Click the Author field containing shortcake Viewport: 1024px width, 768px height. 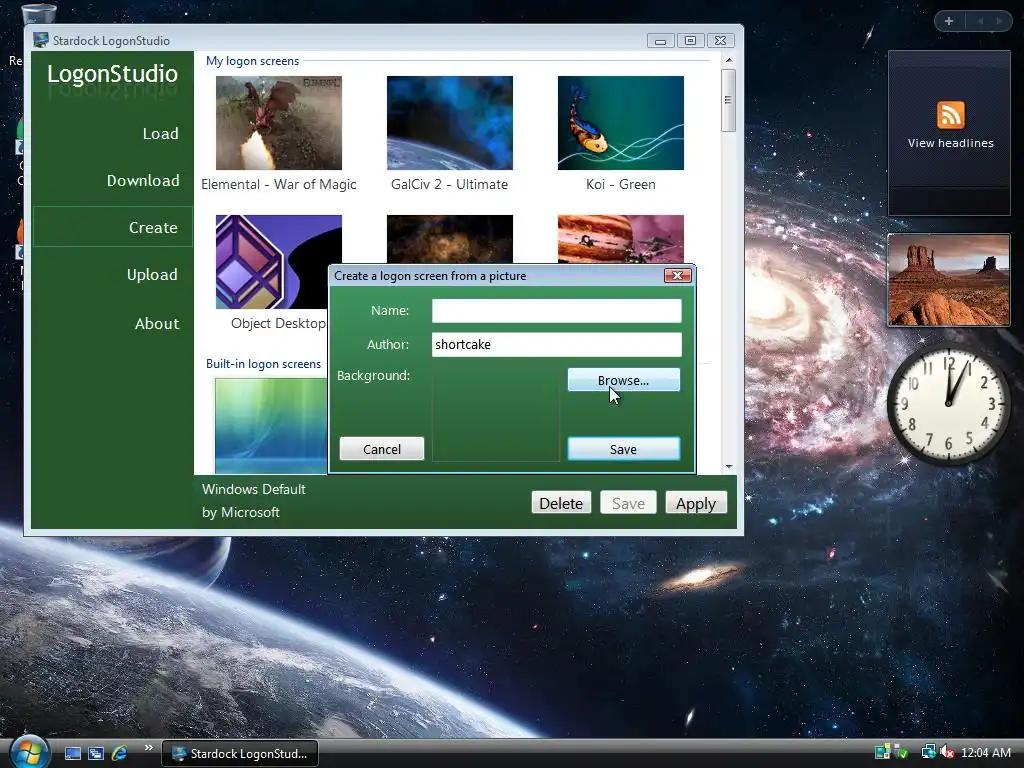coord(556,345)
